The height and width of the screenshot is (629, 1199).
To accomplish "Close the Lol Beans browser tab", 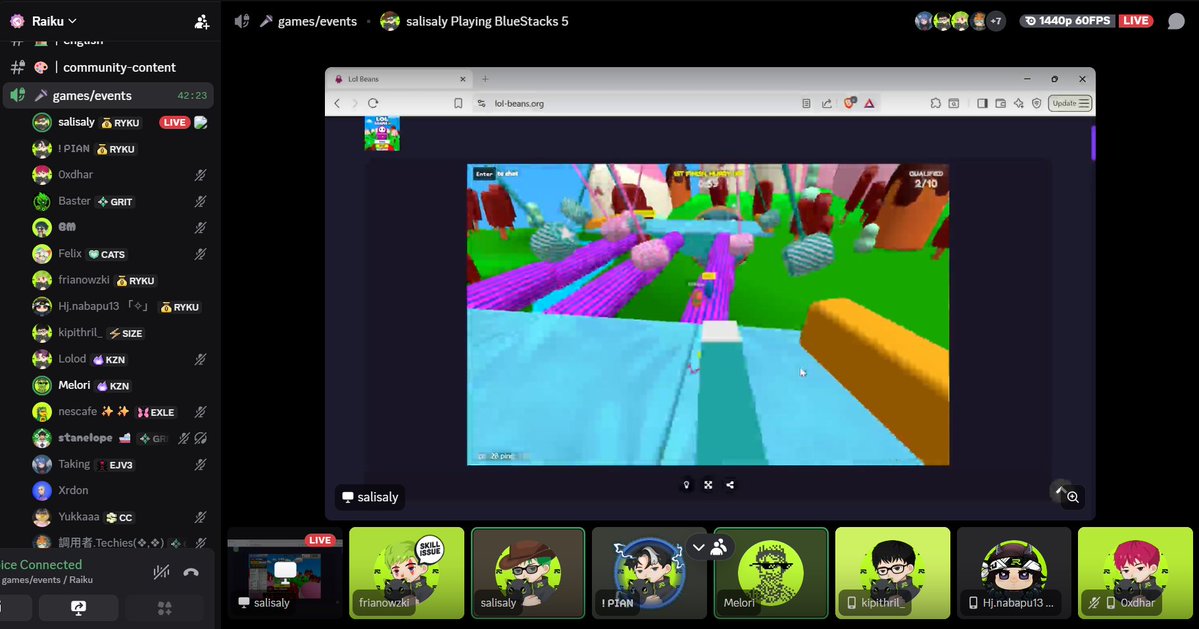I will pos(462,79).
